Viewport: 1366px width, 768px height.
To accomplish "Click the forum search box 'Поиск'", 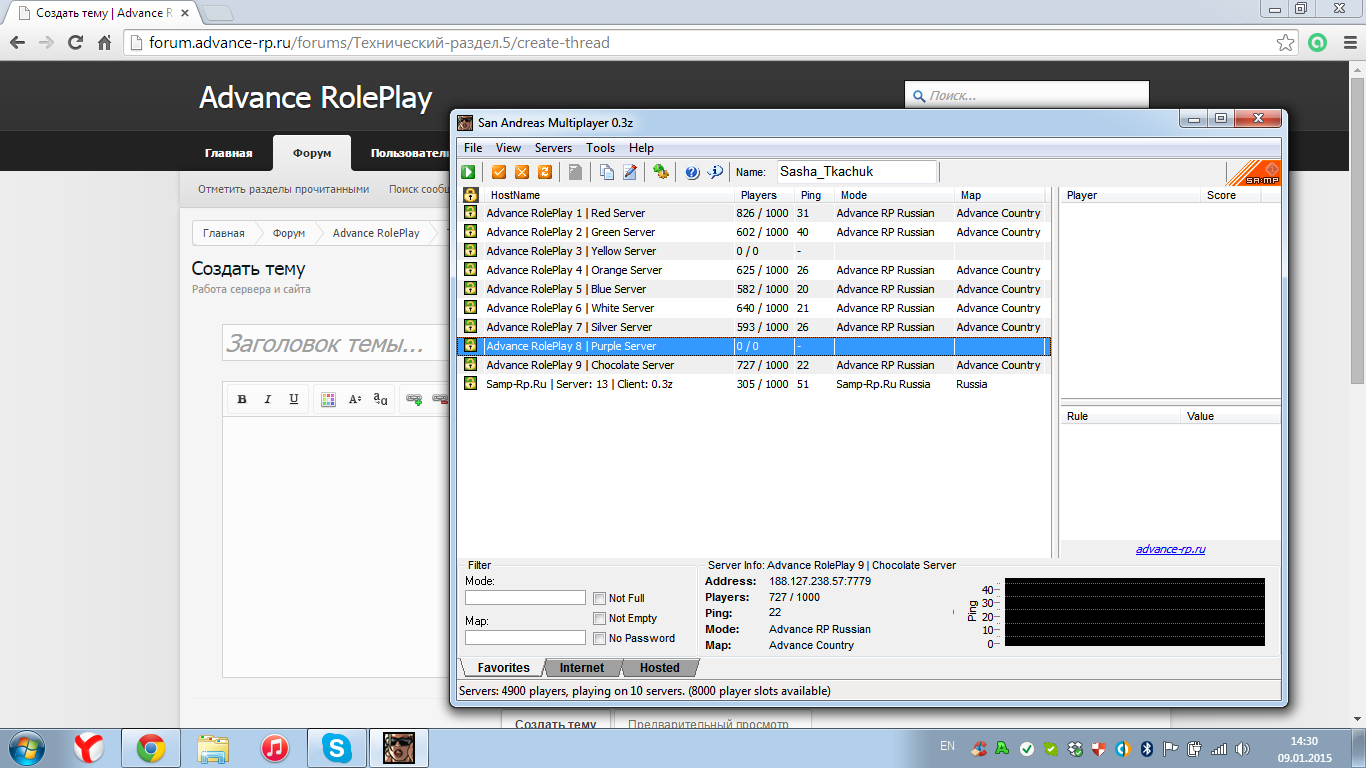I will (x=1027, y=96).
